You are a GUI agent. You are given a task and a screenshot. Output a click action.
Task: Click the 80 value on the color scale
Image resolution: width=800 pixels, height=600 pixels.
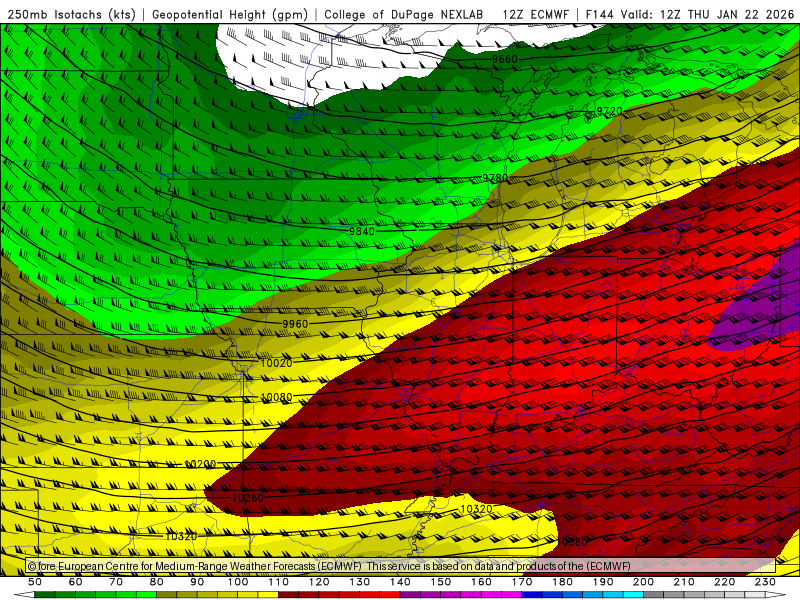(157, 582)
